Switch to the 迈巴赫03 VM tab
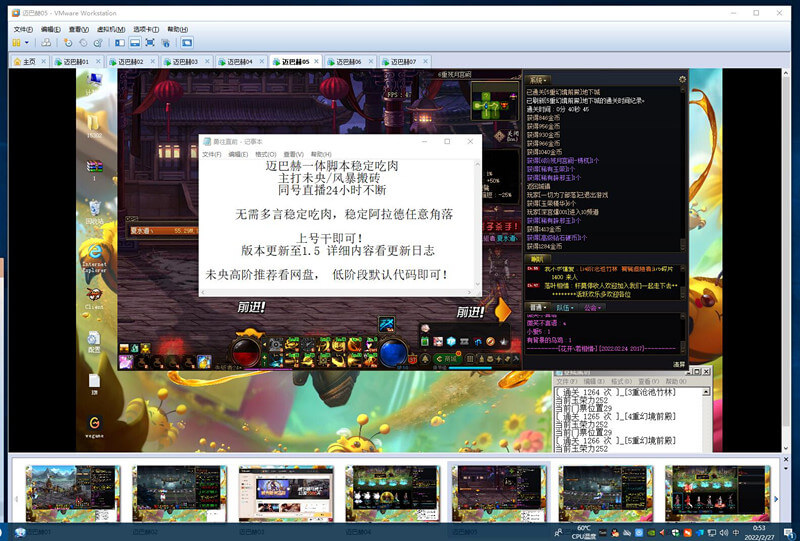800x541 pixels. pyautogui.click(x=185, y=62)
